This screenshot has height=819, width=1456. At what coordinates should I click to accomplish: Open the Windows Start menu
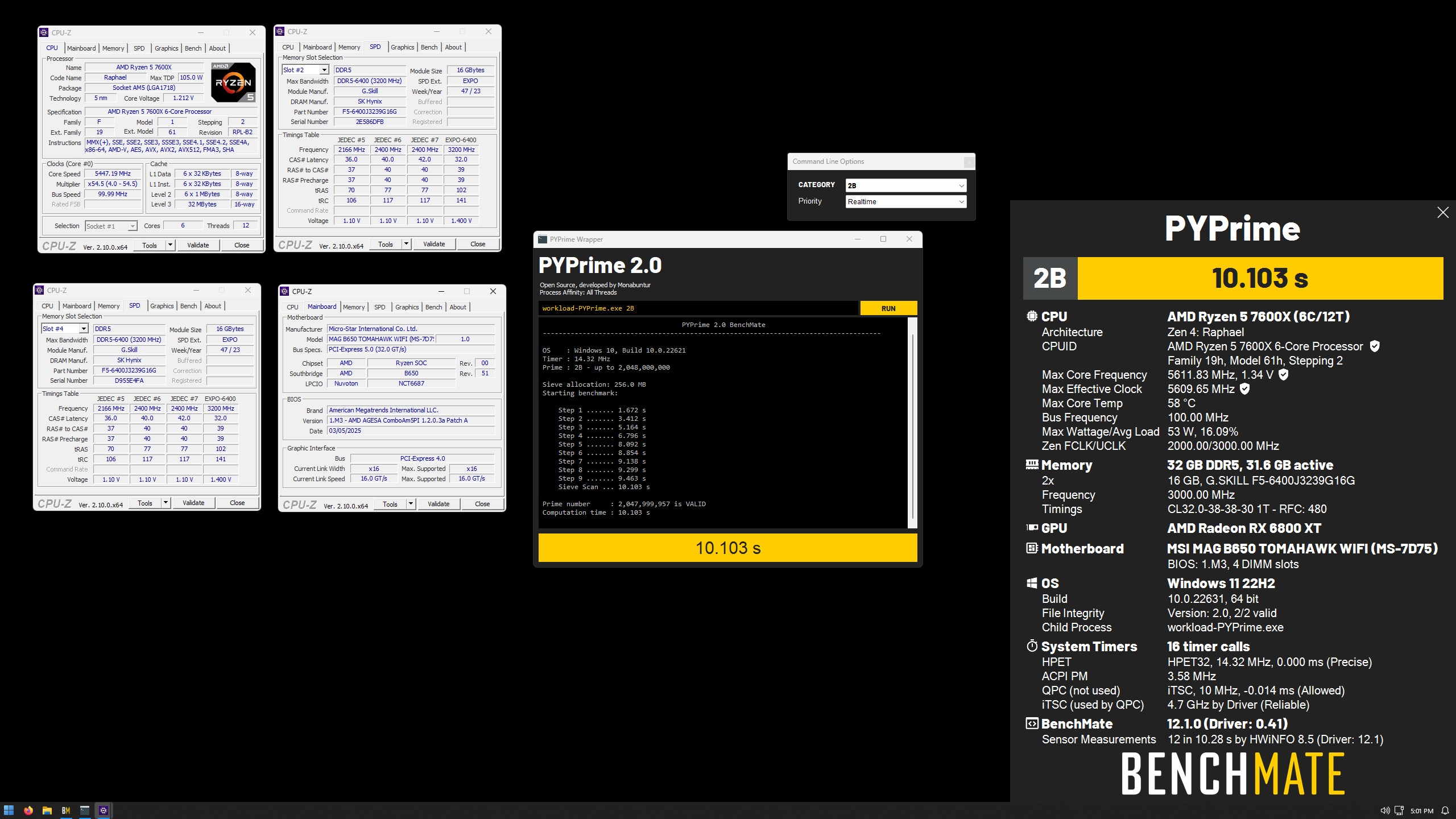tap(9, 810)
